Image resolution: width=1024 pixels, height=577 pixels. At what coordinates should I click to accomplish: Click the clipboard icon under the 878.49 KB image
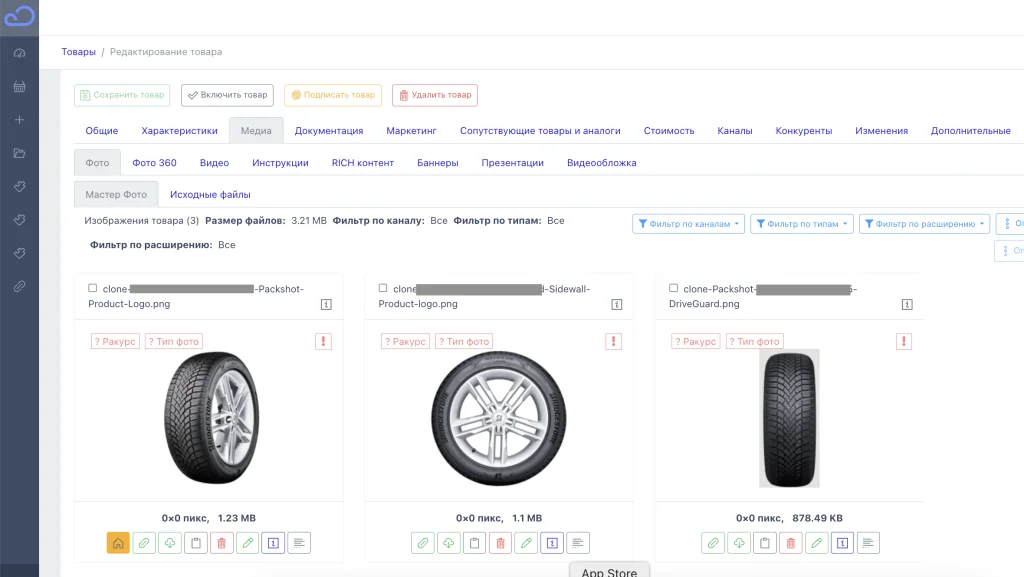(x=765, y=543)
